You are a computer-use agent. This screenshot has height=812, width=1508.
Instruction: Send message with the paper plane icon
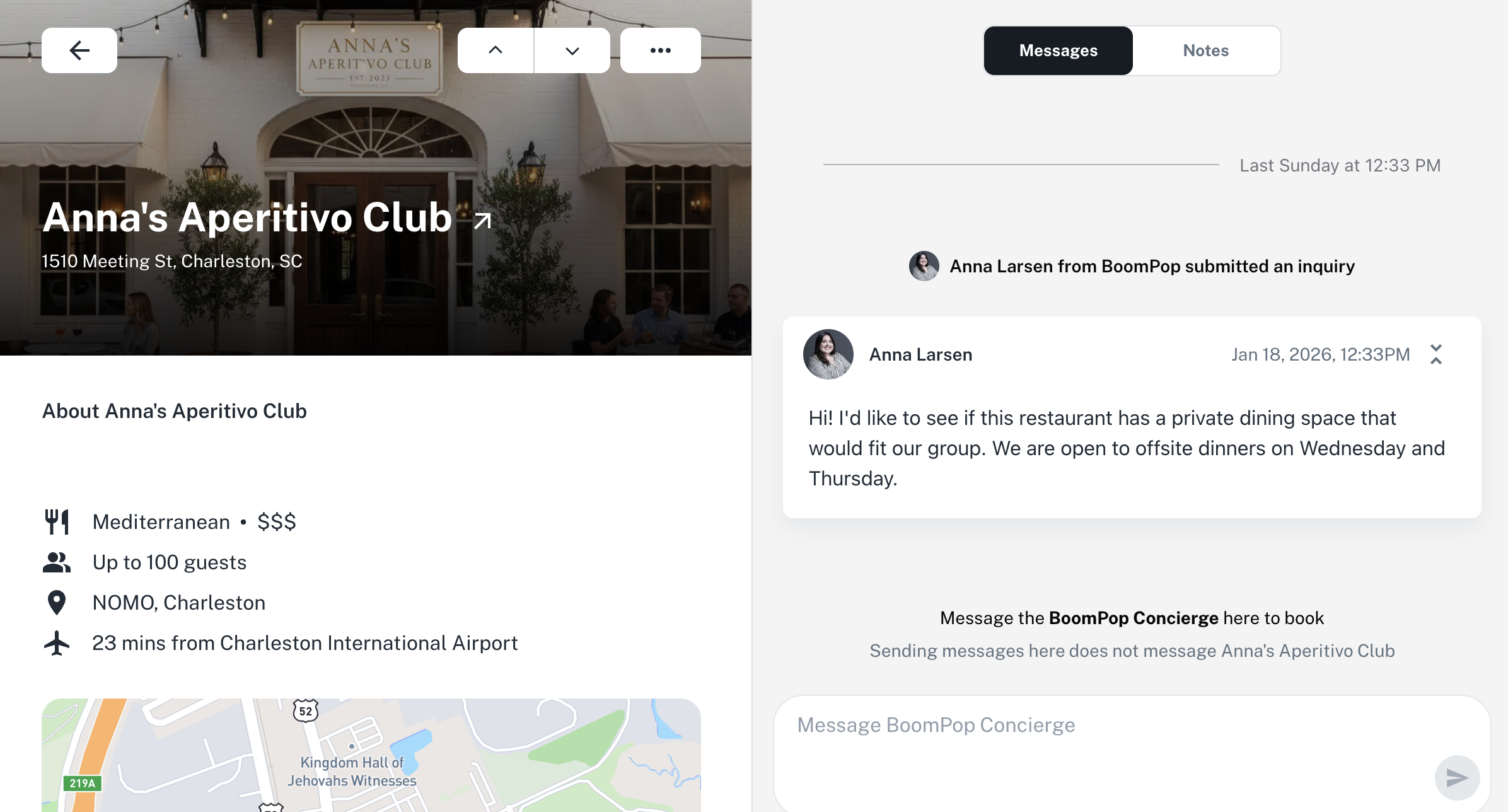(1458, 777)
